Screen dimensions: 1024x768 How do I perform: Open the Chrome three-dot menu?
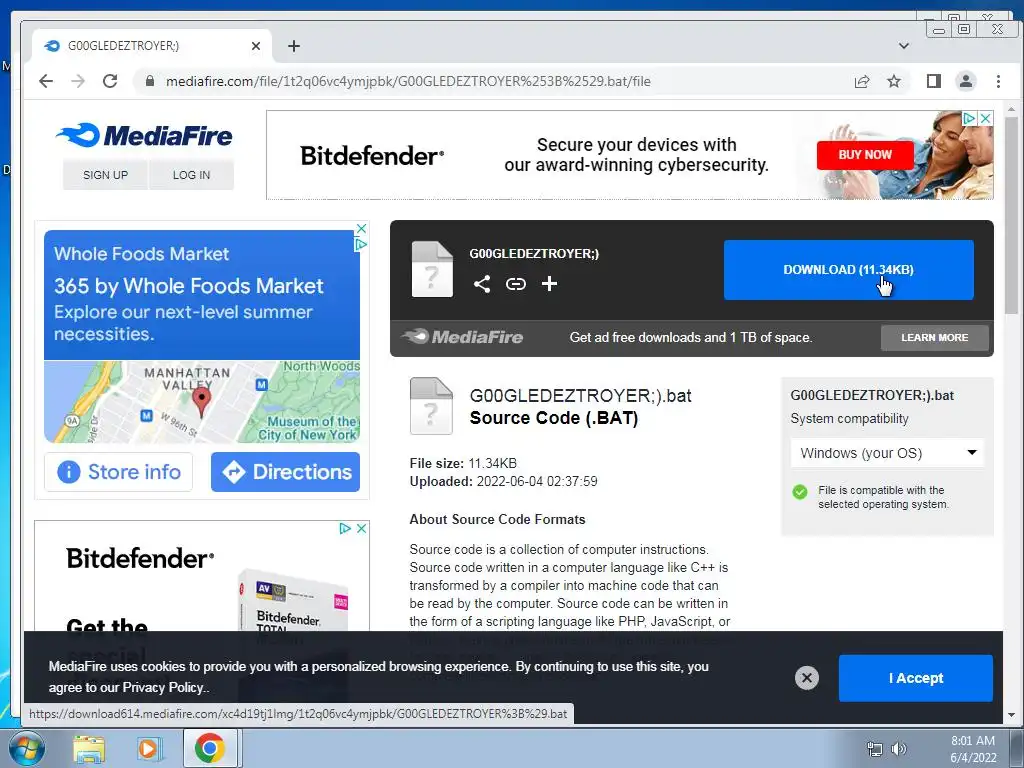tap(998, 81)
